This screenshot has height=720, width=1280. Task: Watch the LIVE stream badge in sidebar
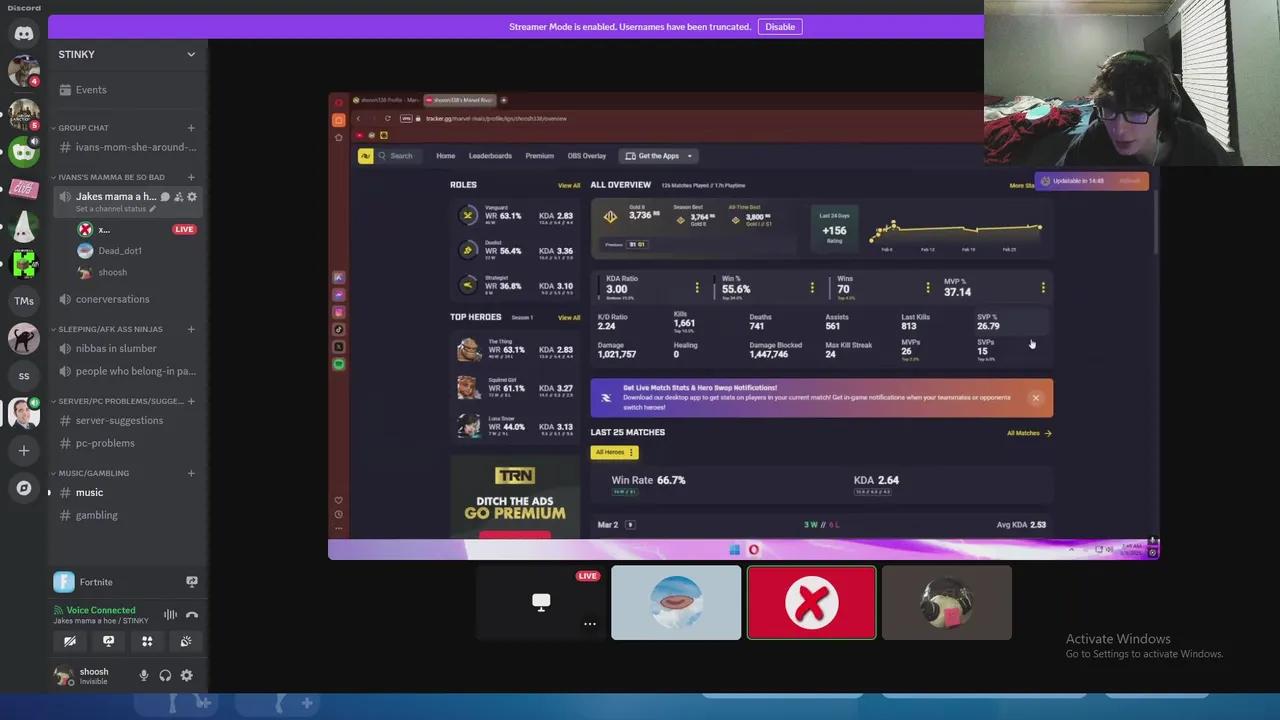point(184,229)
